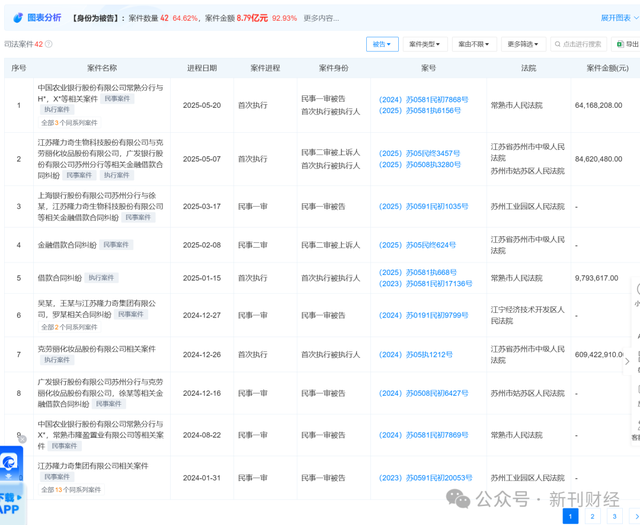Click the right arrow on the side panel

(x=627, y=361)
